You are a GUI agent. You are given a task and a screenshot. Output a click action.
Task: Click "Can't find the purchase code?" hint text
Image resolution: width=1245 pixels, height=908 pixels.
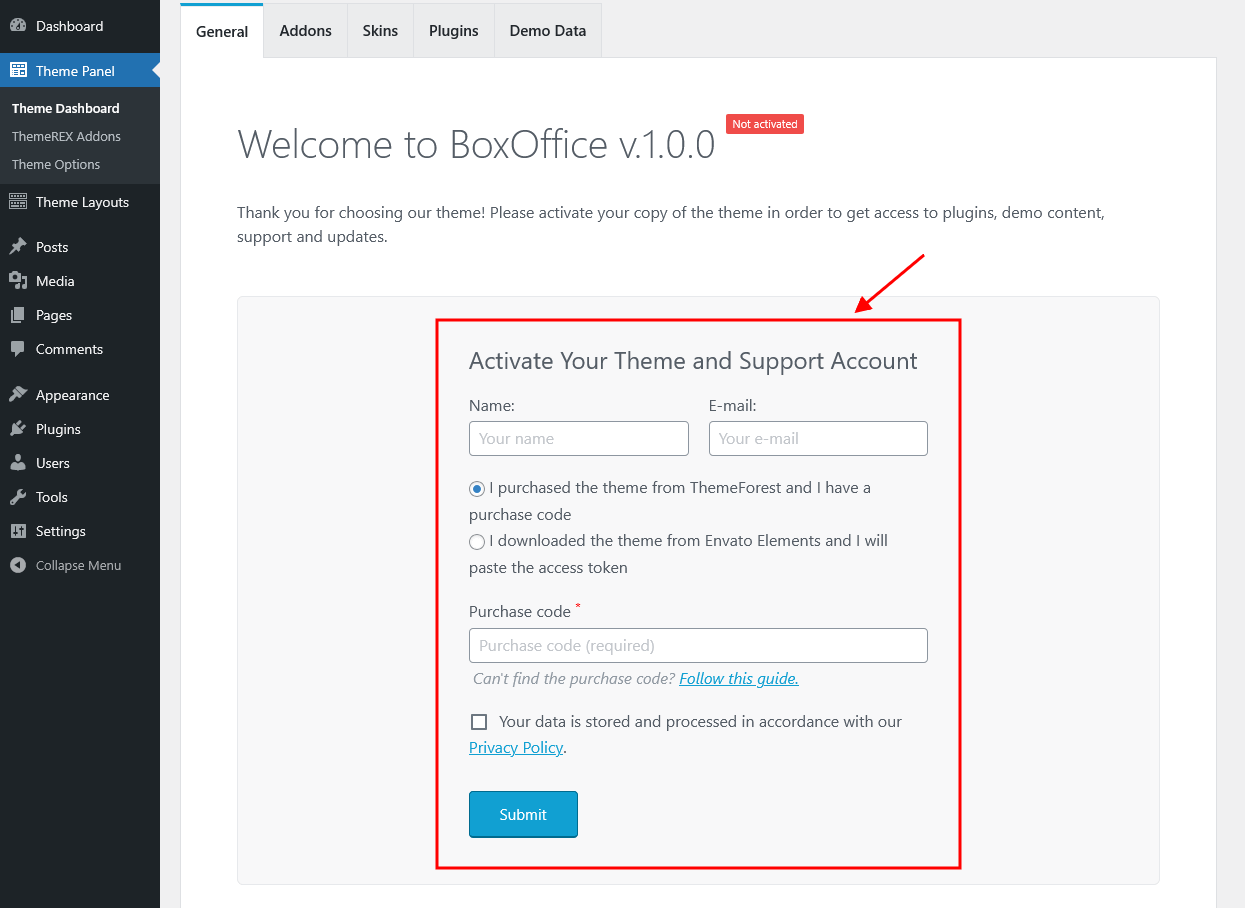tap(574, 678)
